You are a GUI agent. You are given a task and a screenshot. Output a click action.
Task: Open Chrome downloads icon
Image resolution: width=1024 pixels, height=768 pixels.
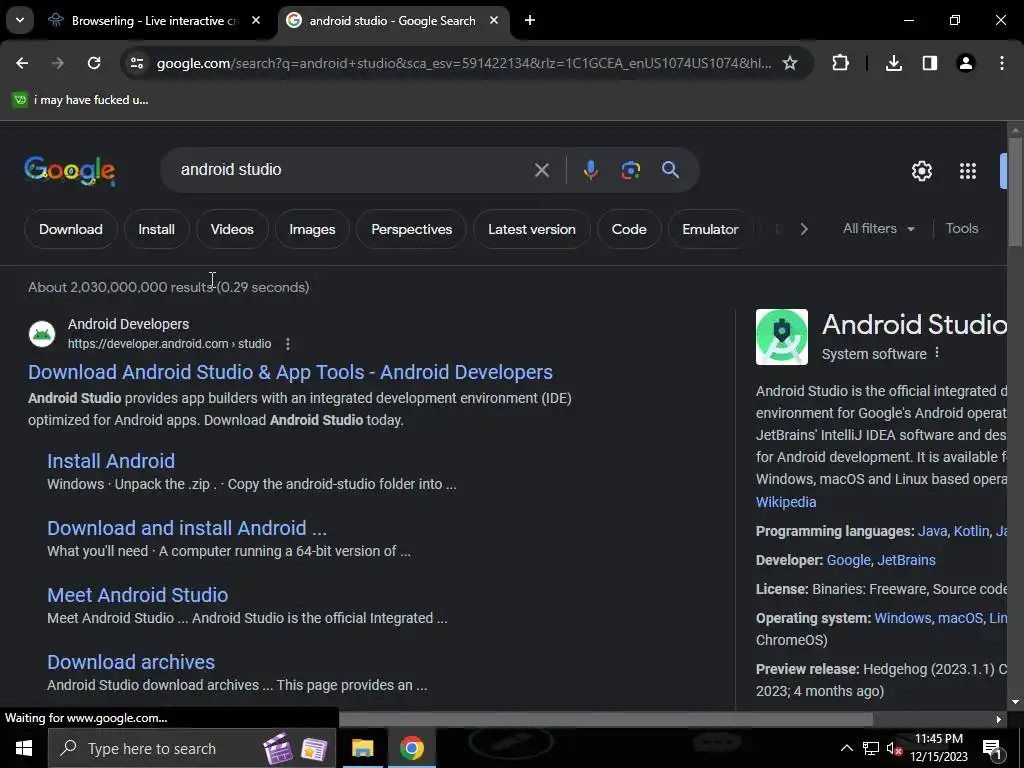(x=894, y=63)
